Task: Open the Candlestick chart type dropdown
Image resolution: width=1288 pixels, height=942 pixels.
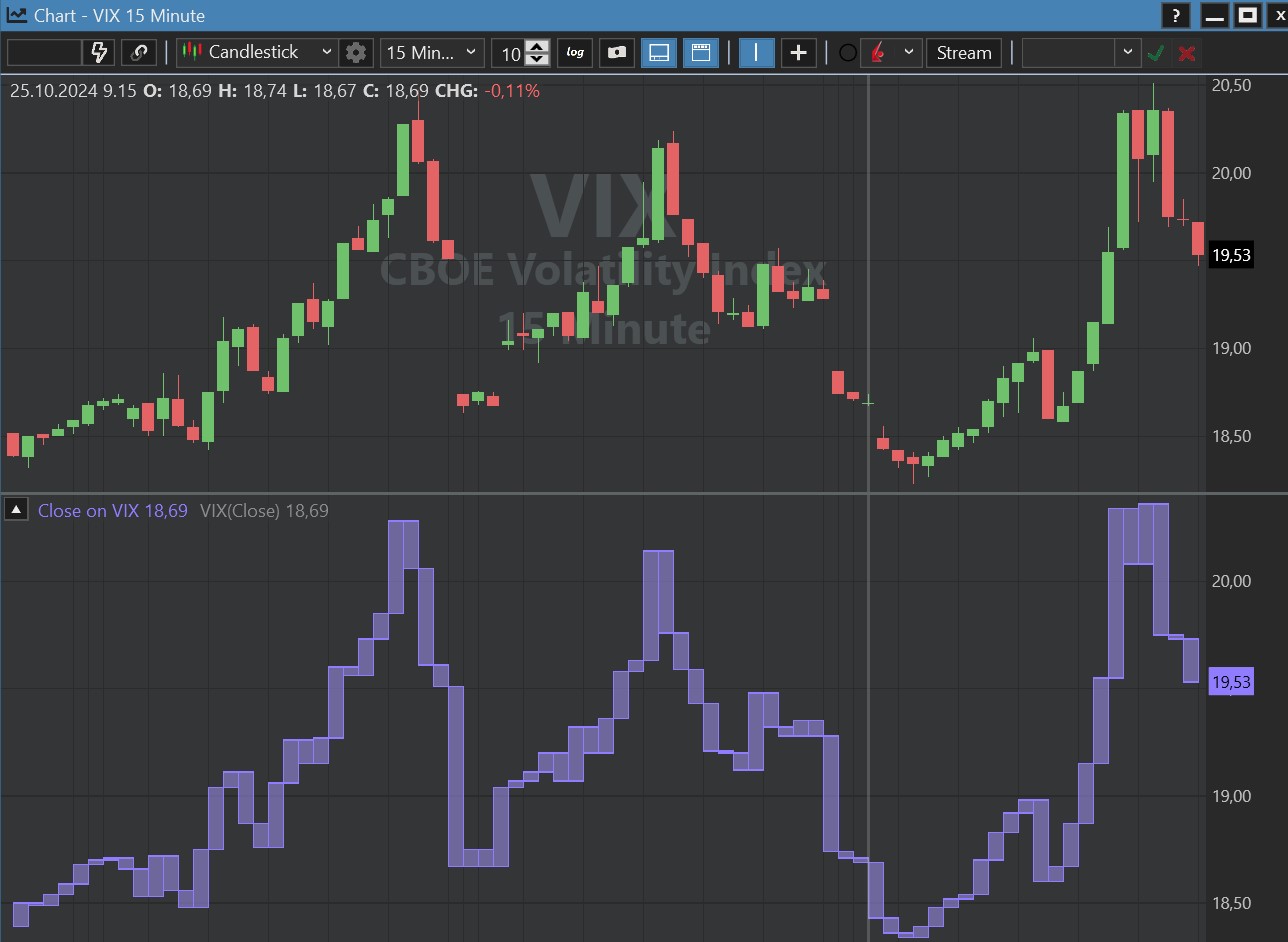Action: click(x=258, y=52)
